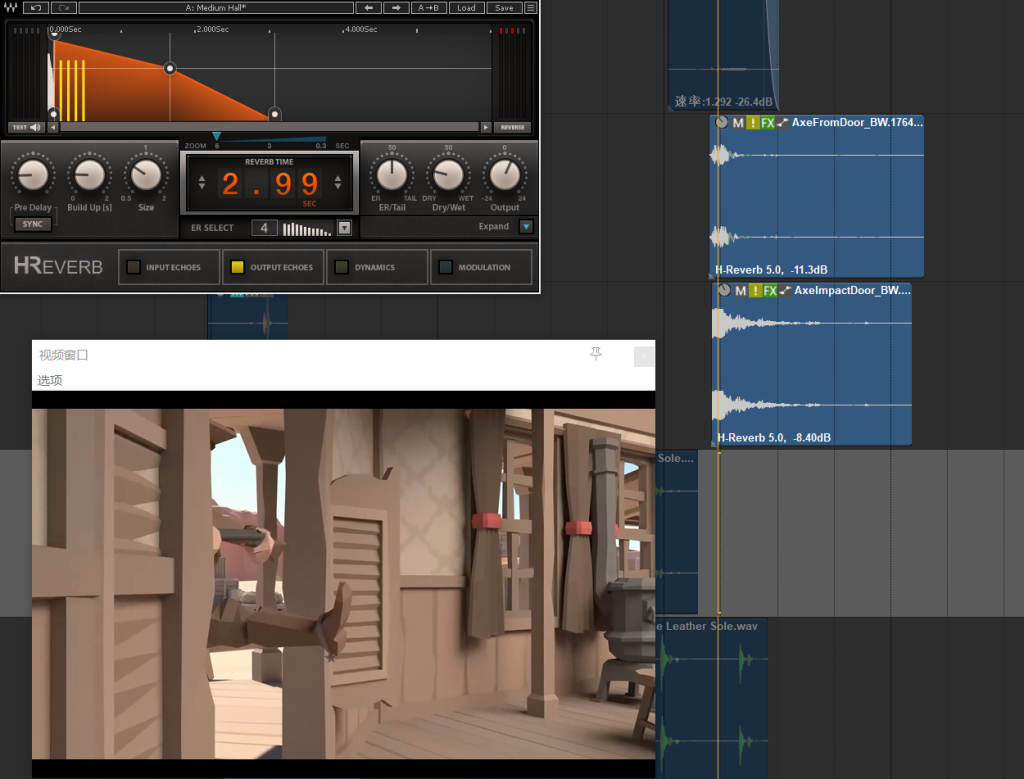Click the Build Up knob
The height and width of the screenshot is (779, 1024).
(x=89, y=175)
